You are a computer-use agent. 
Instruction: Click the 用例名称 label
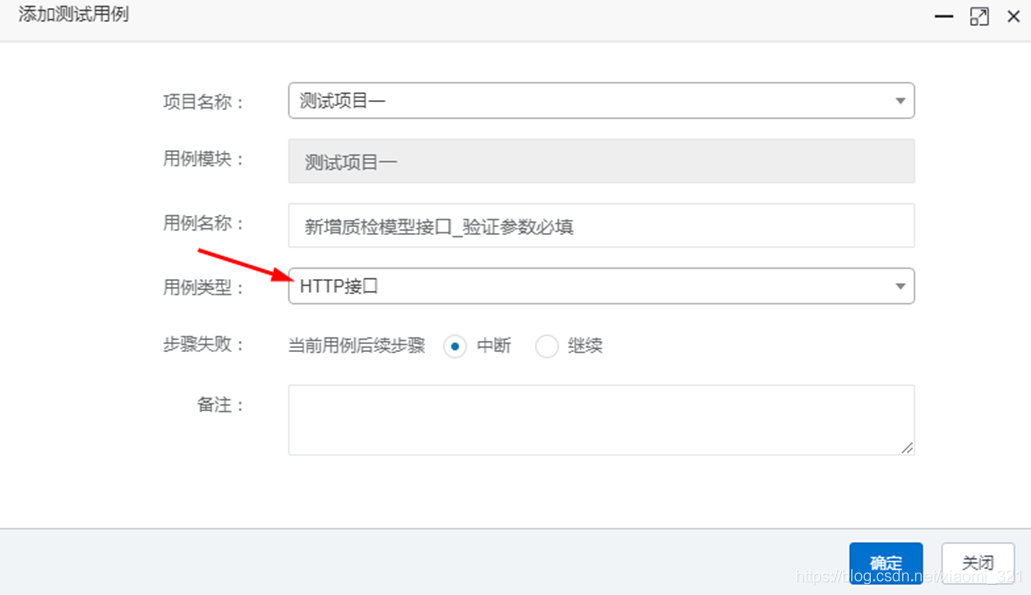click(203, 224)
